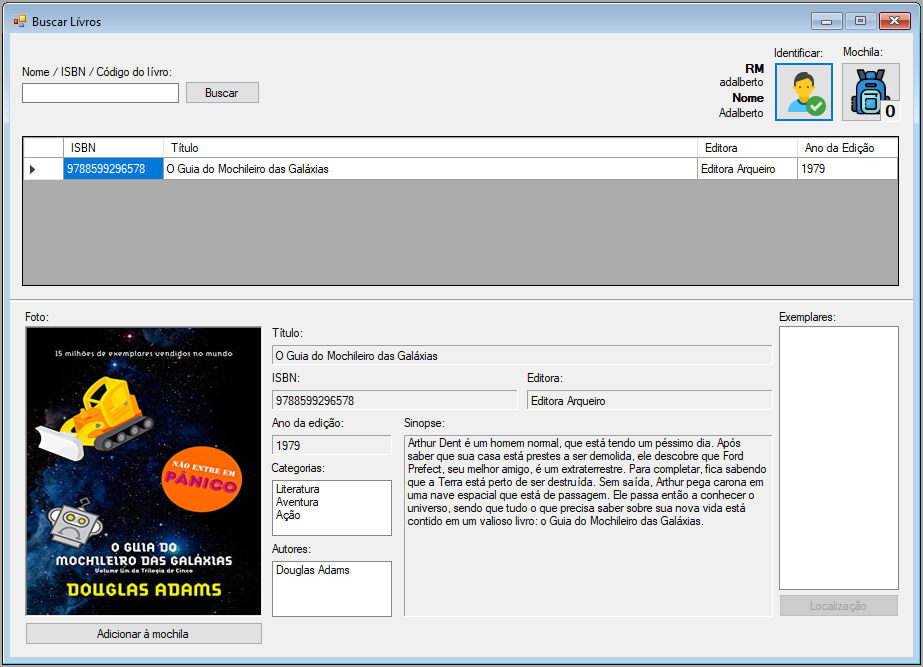This screenshot has width=923, height=667.
Task: Focus the Nome / ISBN search field
Action: click(101, 92)
